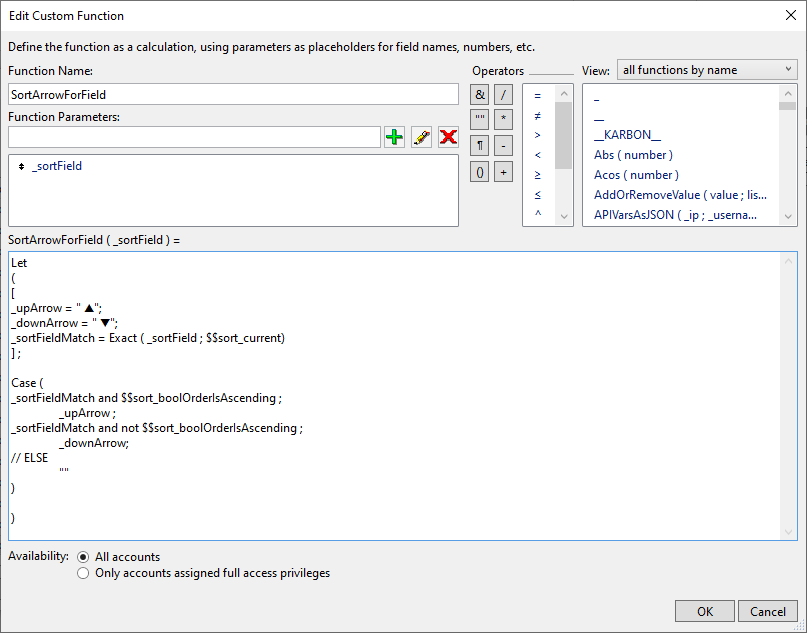Insert the plus addition operator
807x633 pixels.
click(503, 172)
